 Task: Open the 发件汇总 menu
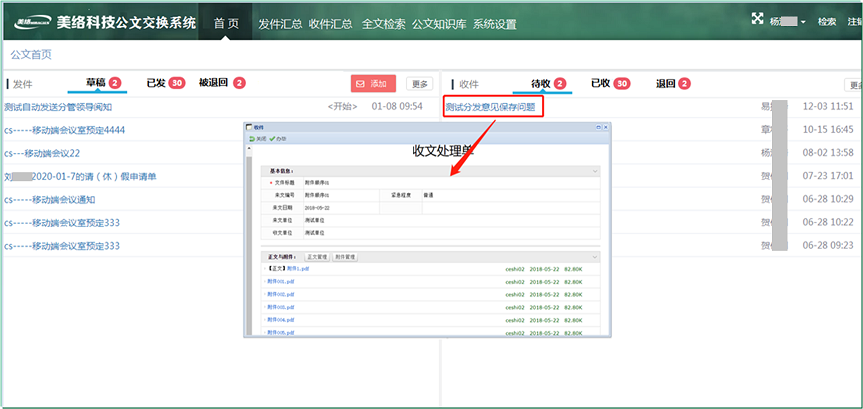click(280, 22)
